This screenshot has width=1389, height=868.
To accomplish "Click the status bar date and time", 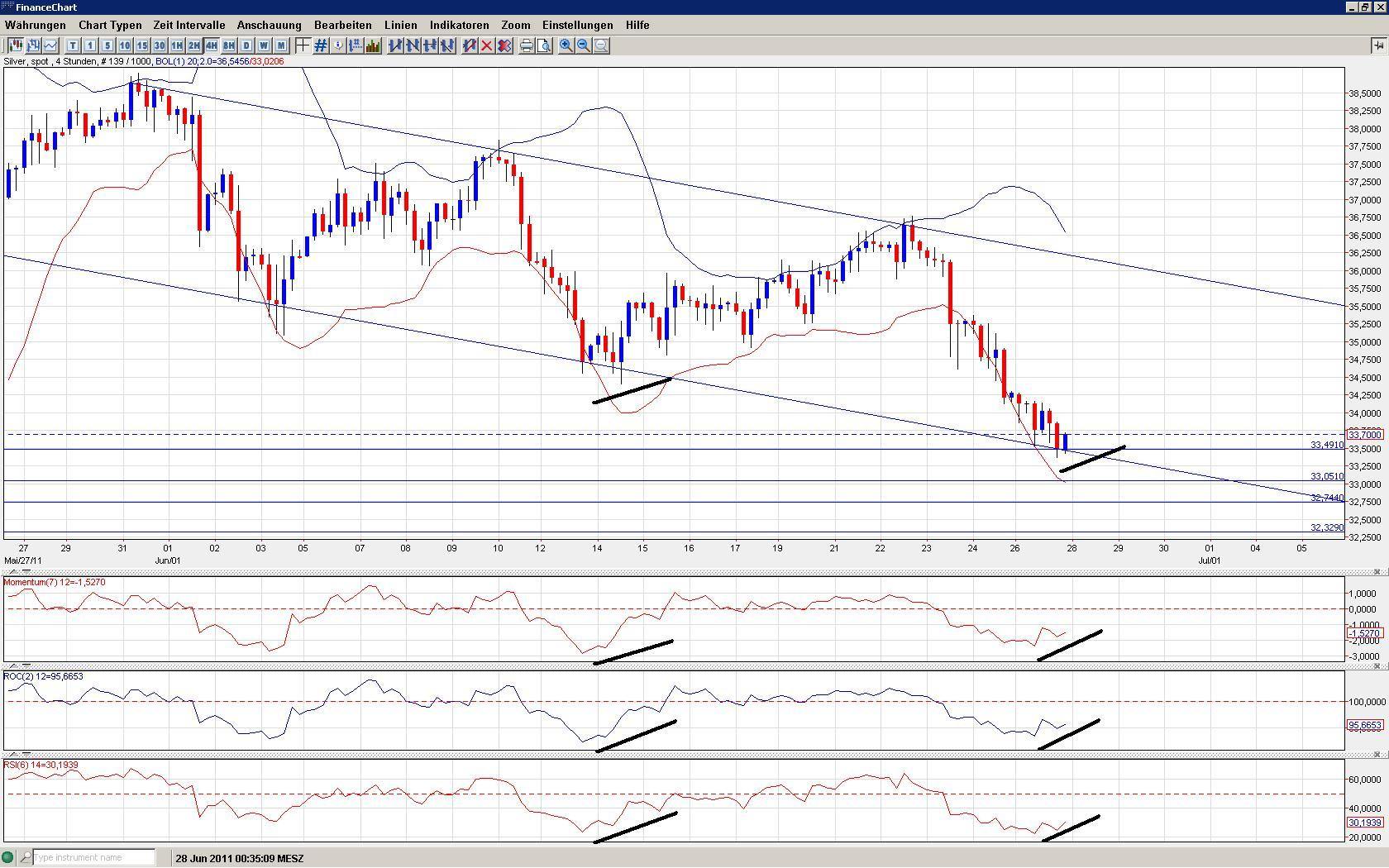I will click(240, 858).
